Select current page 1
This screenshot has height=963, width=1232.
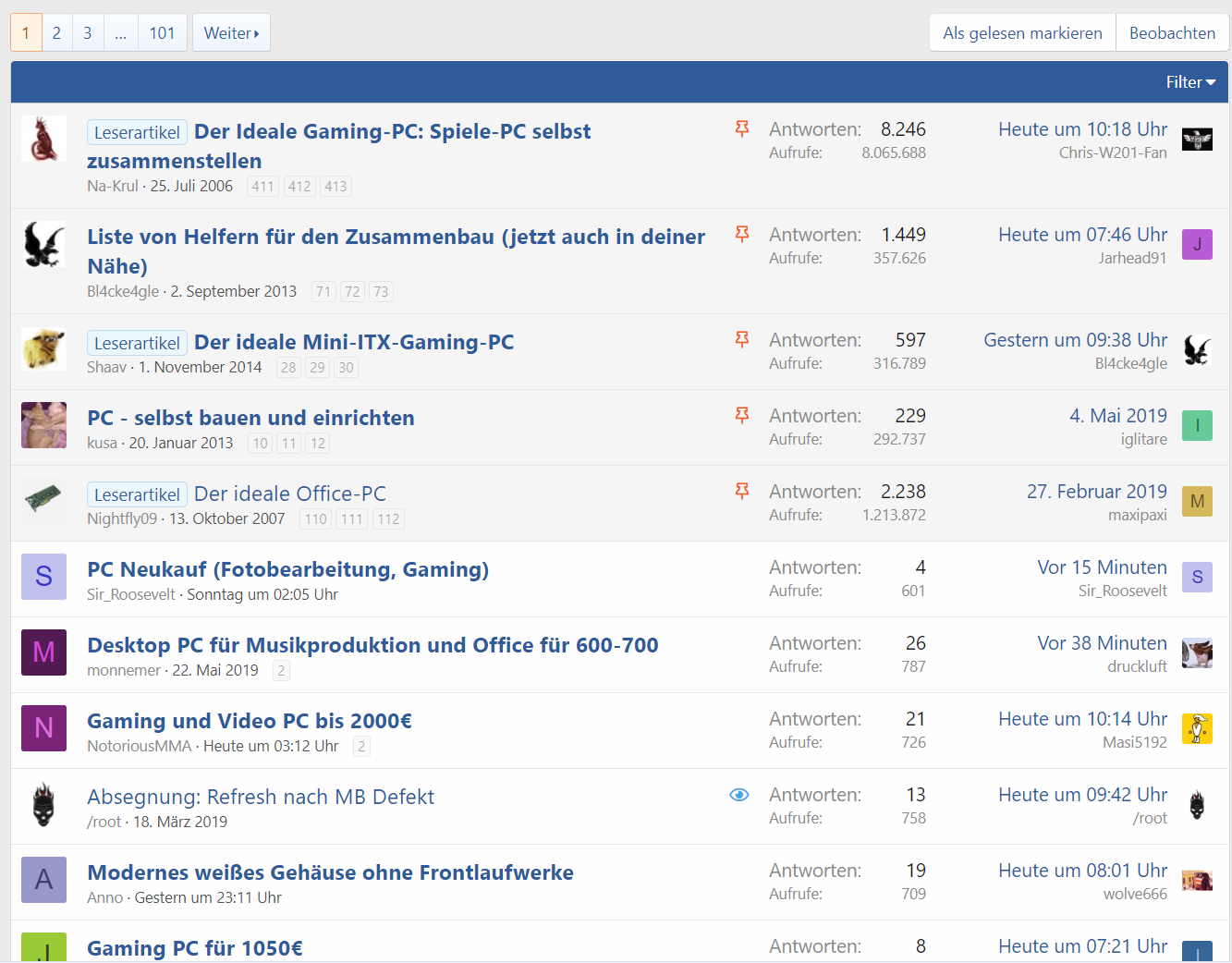point(26,32)
